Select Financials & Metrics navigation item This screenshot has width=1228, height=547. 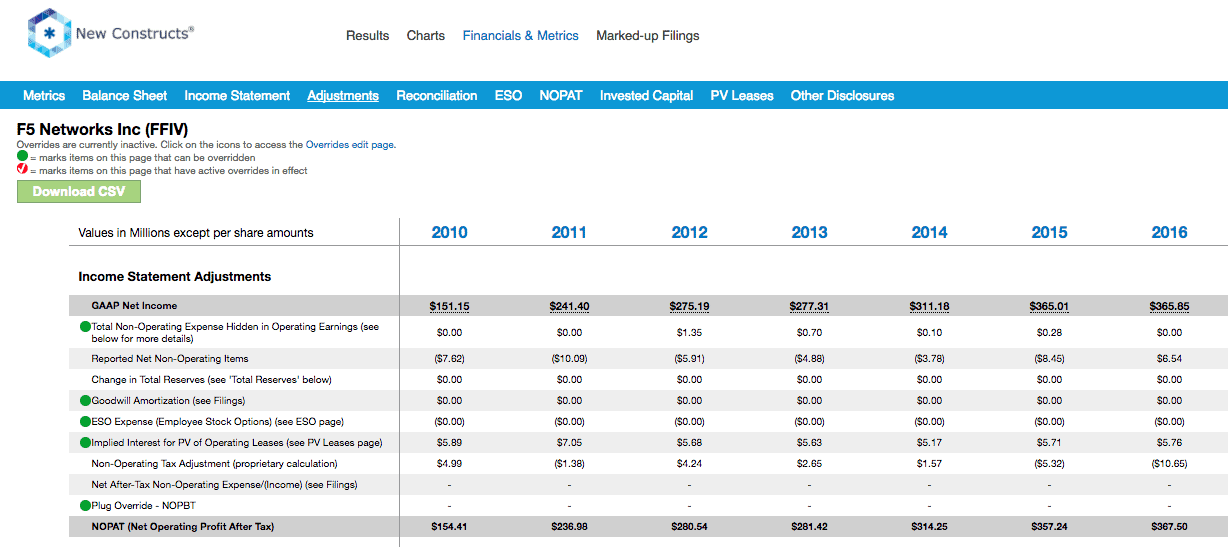coord(521,35)
